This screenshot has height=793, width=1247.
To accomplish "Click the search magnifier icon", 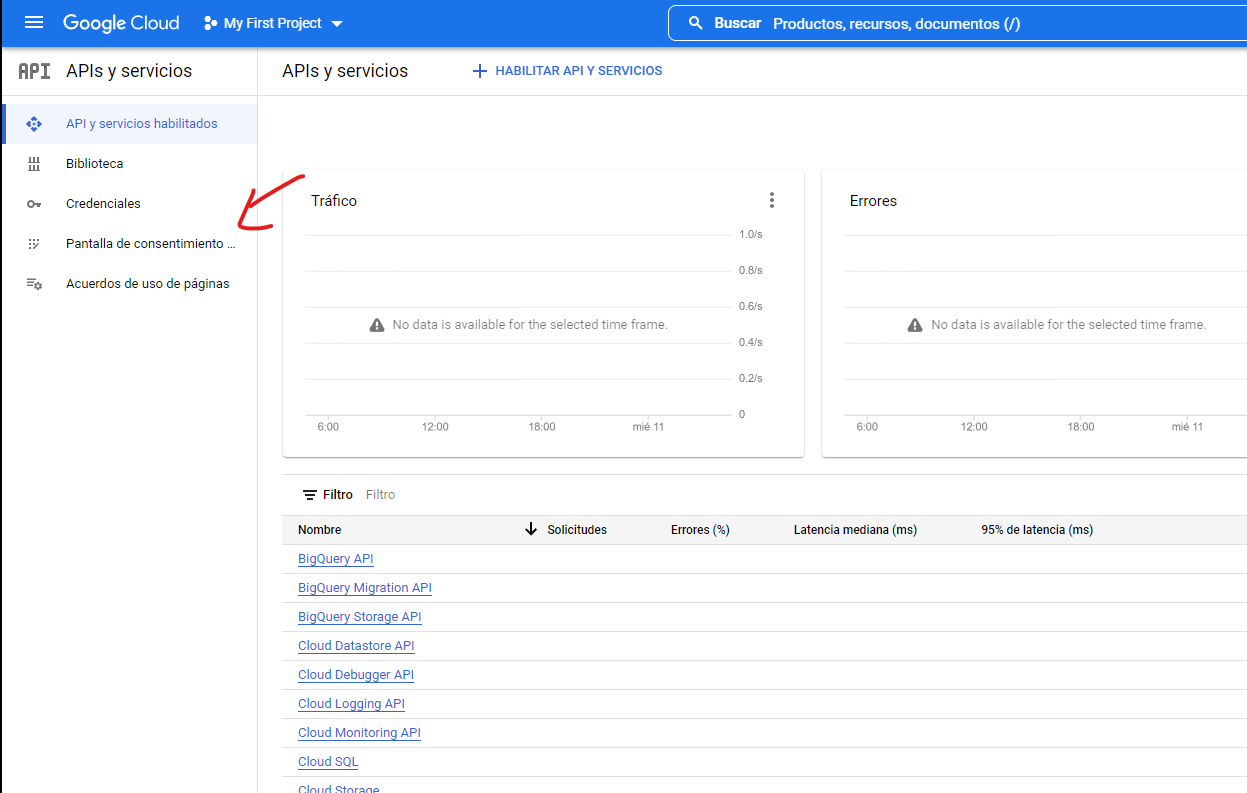I will click(x=696, y=23).
